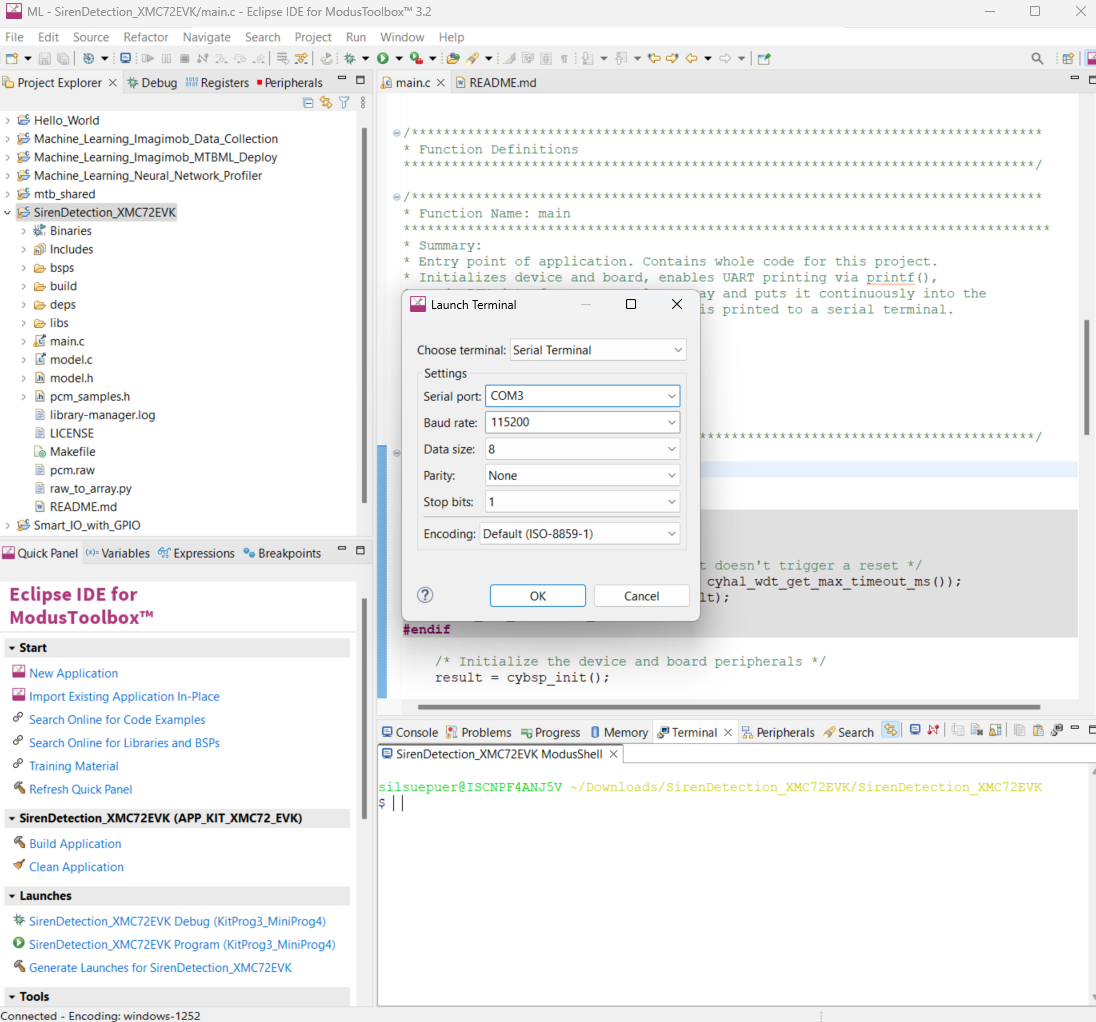Screen dimensions: 1096x1022
Task: Open the Baud rate dropdown
Action: [582, 423]
